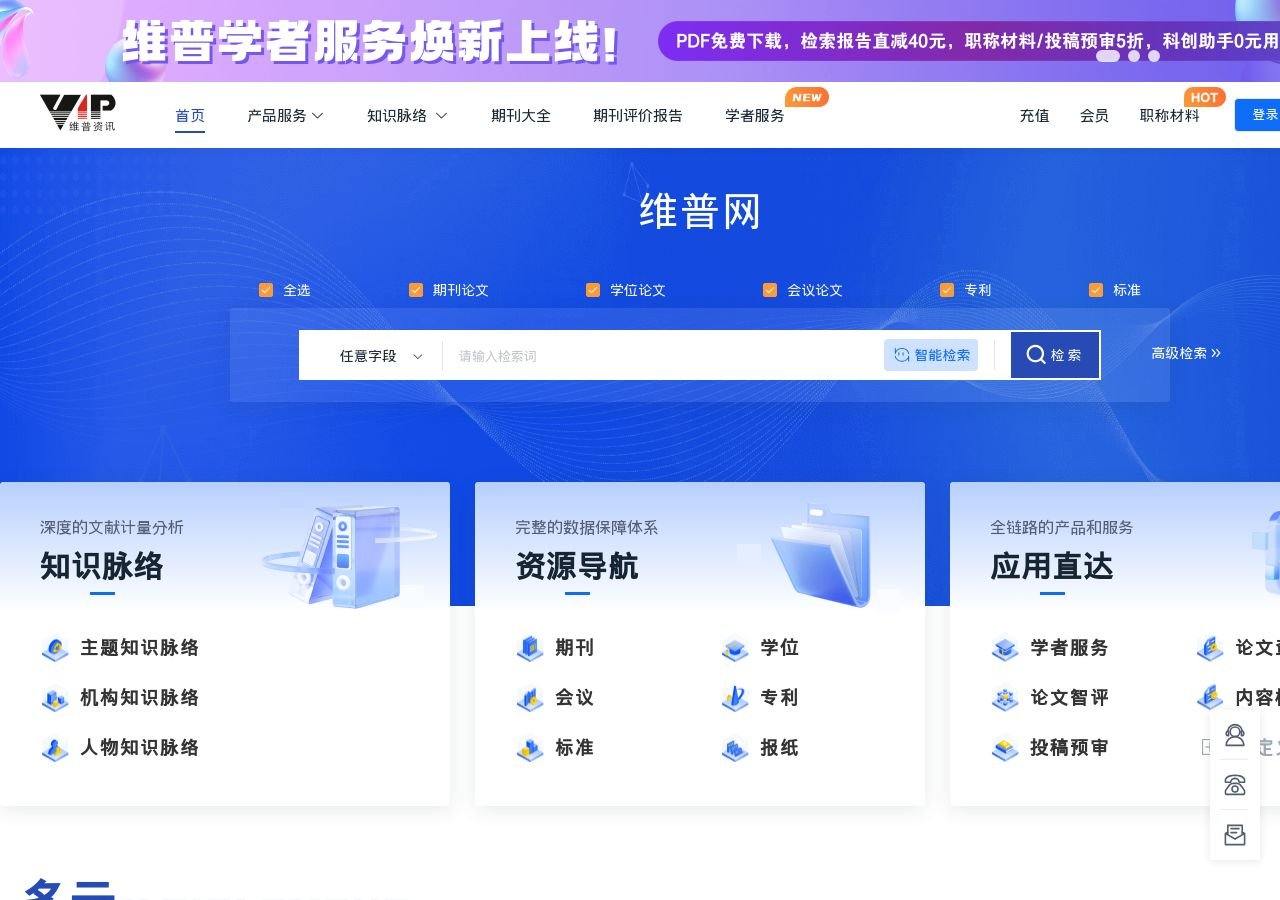Select the third banner carousel dot
1280x900 pixels.
point(1154,56)
